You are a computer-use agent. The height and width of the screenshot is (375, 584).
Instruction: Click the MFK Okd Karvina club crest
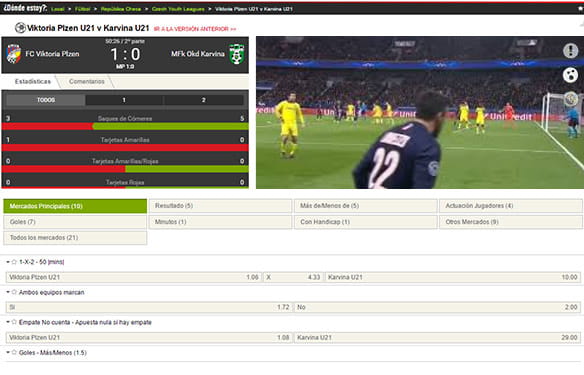pos(237,54)
